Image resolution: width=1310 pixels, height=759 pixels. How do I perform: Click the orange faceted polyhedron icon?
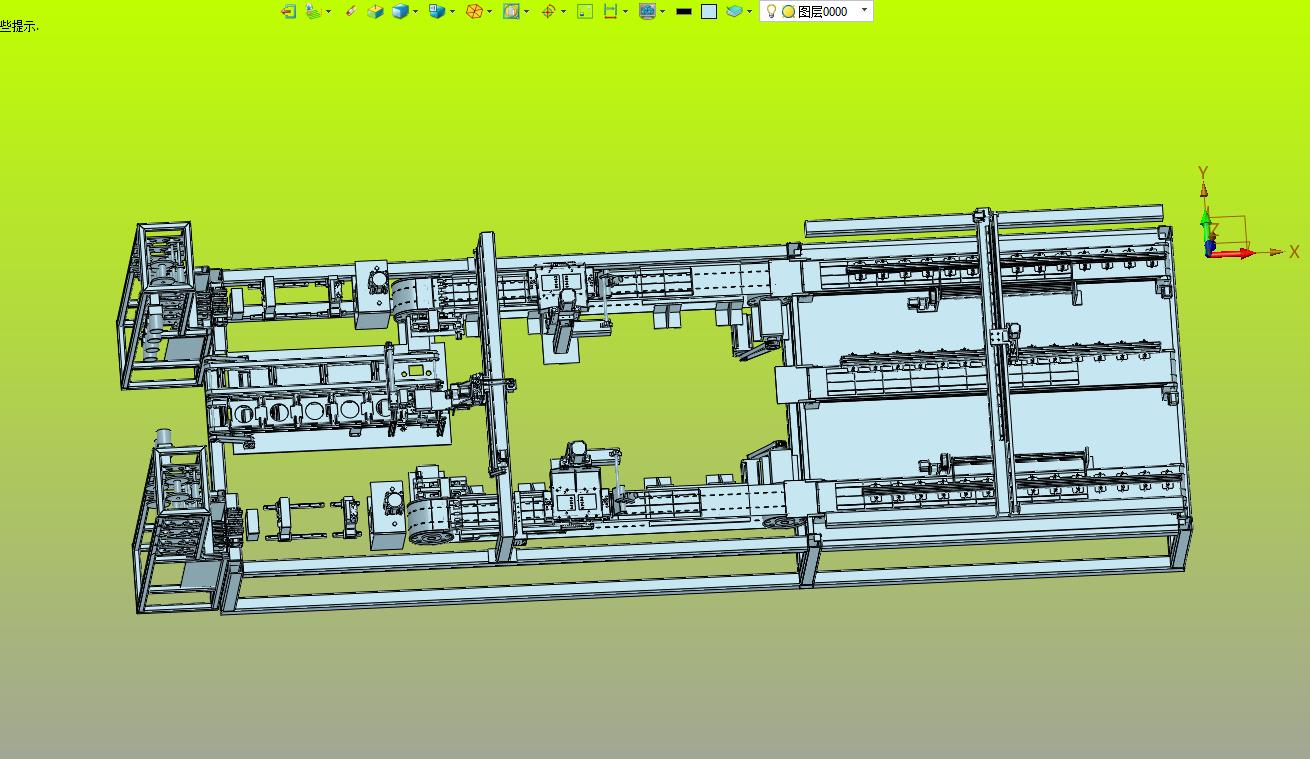[474, 11]
